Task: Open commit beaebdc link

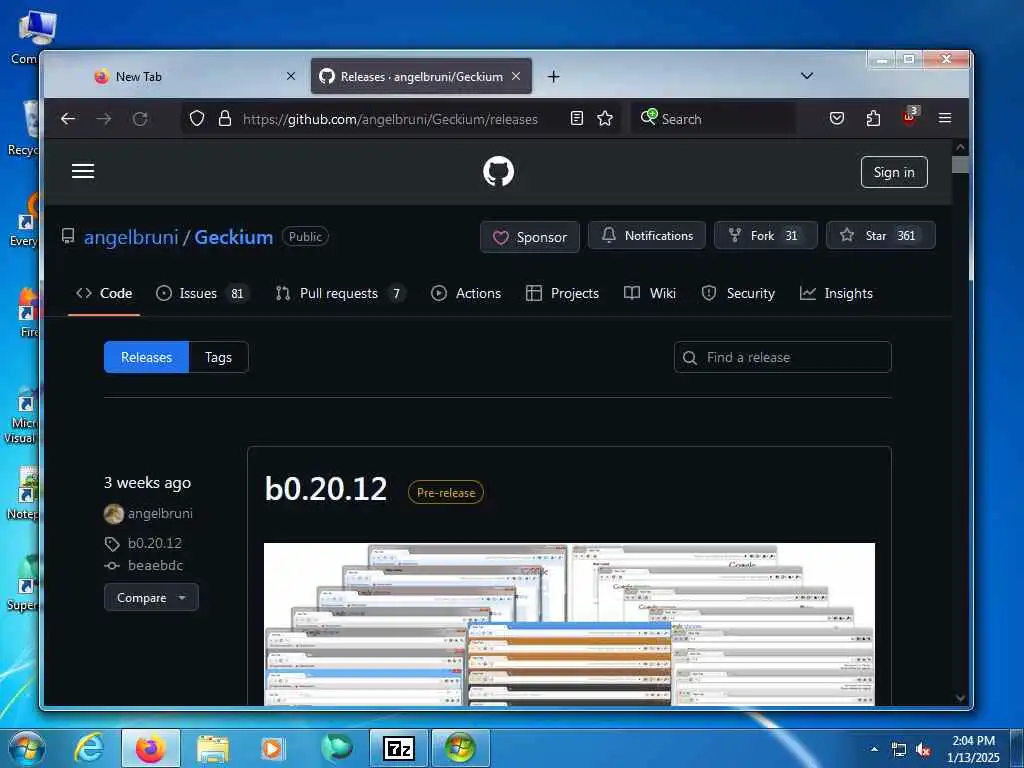Action: [x=155, y=566]
